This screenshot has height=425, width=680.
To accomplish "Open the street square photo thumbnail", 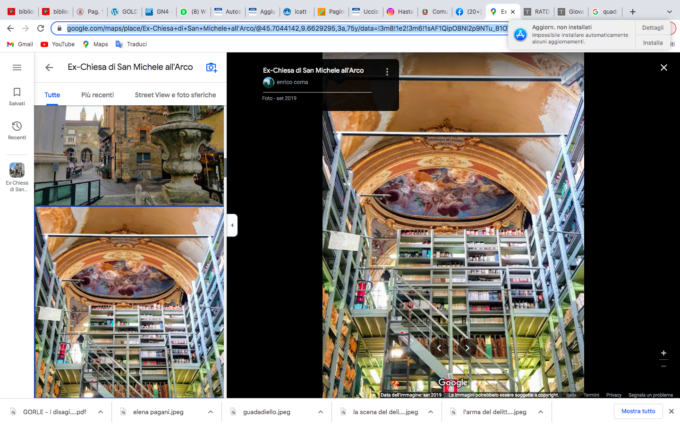I will tap(129, 155).
